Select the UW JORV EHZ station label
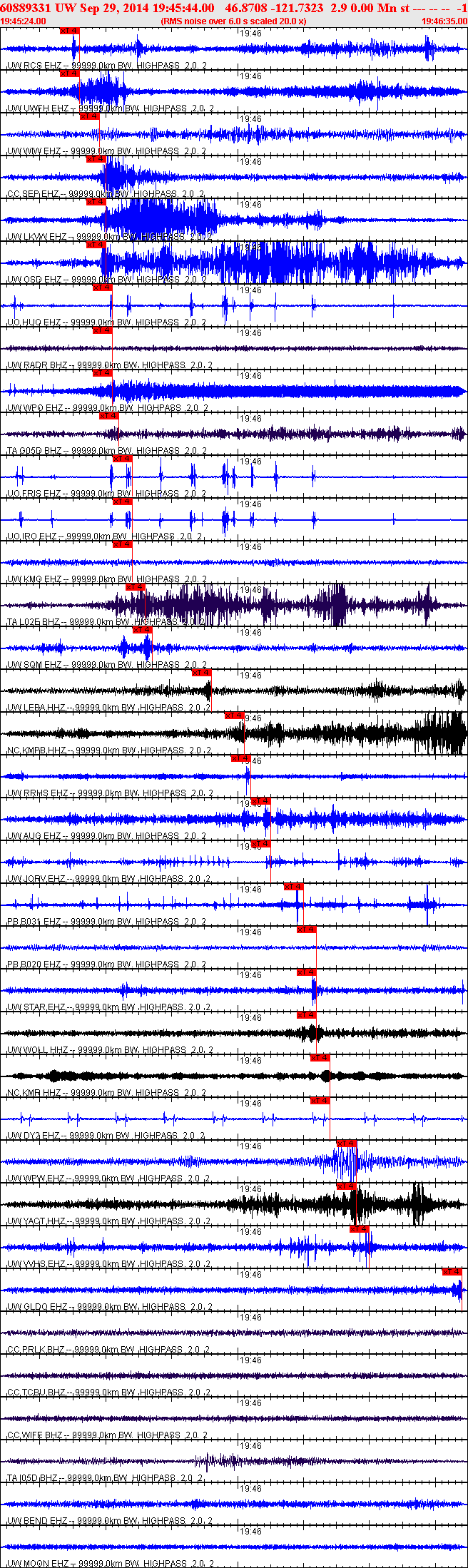This screenshot has width=468, height=1568. tap(36, 879)
